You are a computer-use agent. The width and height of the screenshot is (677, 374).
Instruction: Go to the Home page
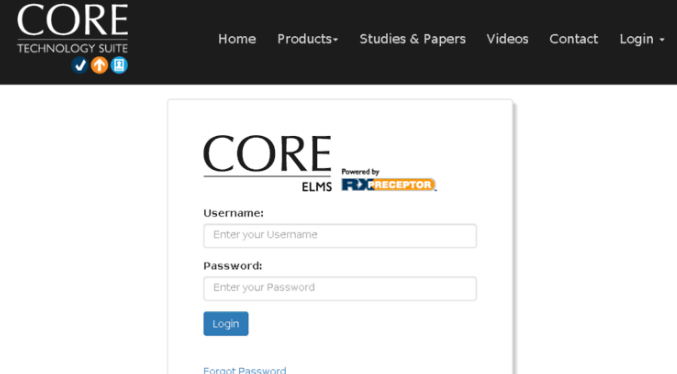pyautogui.click(x=237, y=39)
